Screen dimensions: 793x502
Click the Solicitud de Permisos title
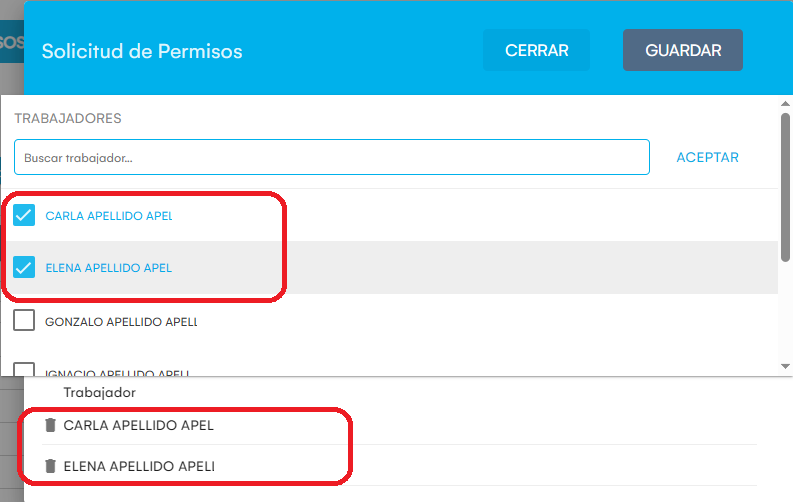141,51
